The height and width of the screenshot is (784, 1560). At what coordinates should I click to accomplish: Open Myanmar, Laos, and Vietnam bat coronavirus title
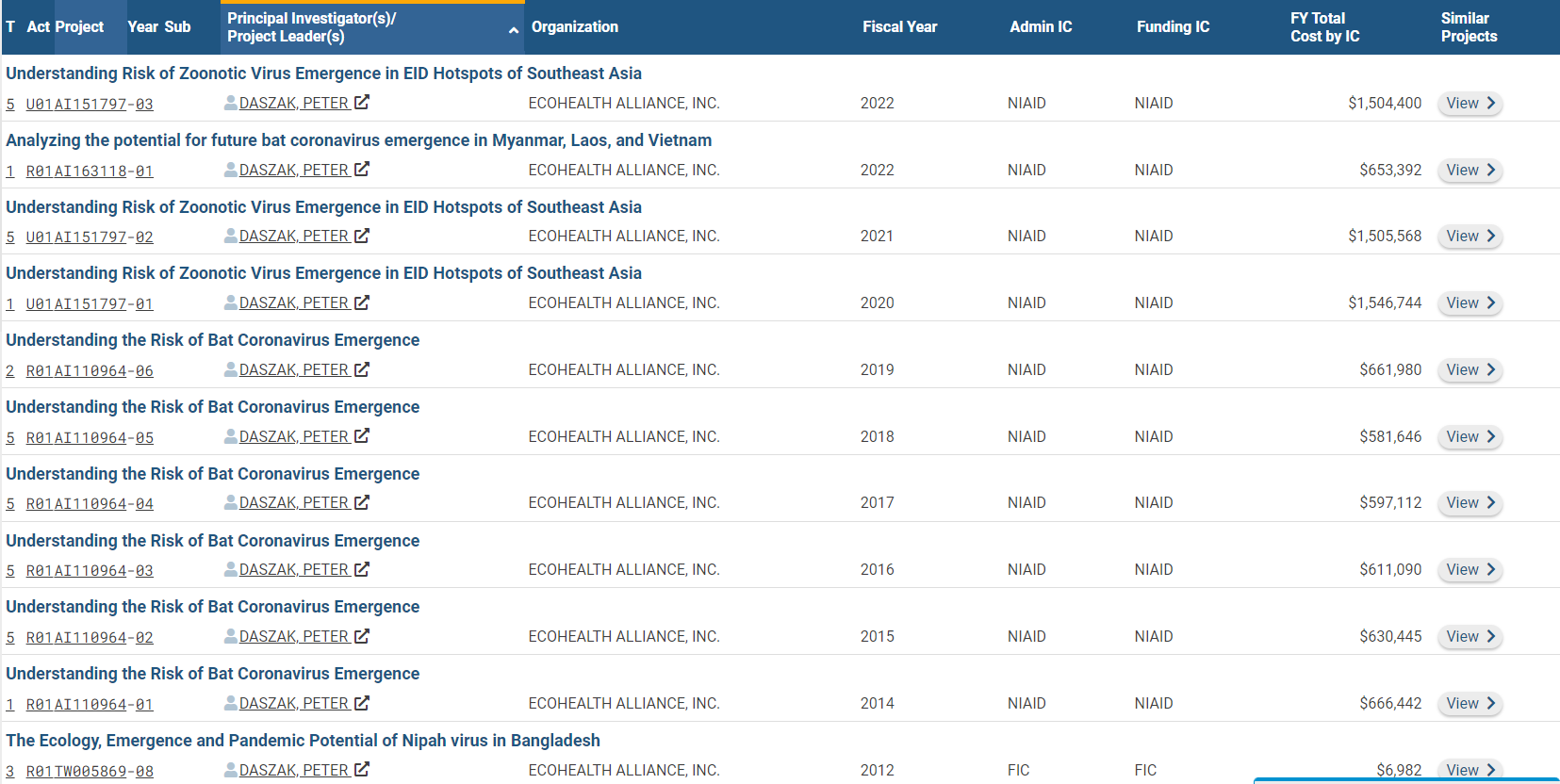click(358, 140)
